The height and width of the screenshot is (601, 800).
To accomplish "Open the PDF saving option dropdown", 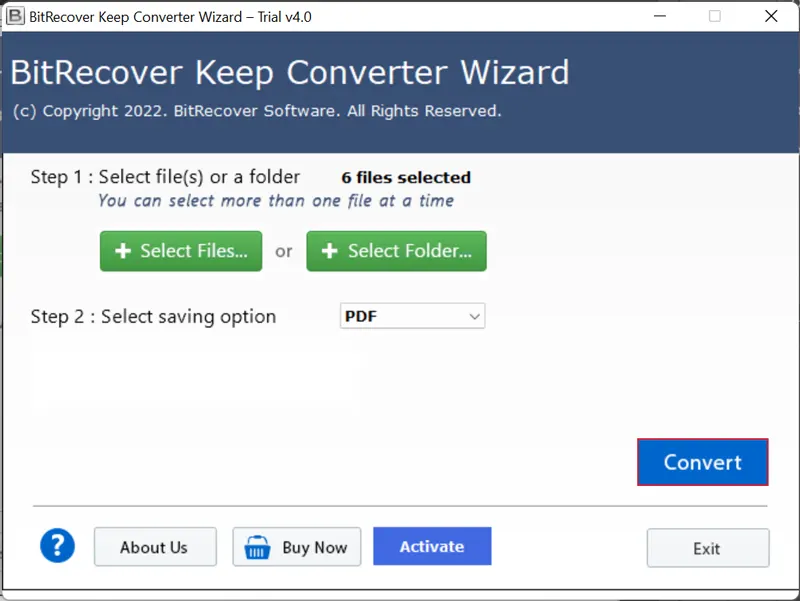I will coord(411,317).
